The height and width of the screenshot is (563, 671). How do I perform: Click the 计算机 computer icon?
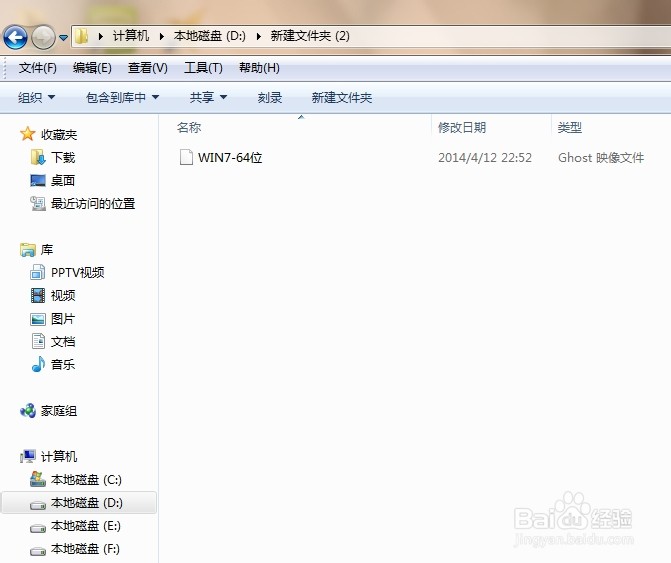point(28,456)
